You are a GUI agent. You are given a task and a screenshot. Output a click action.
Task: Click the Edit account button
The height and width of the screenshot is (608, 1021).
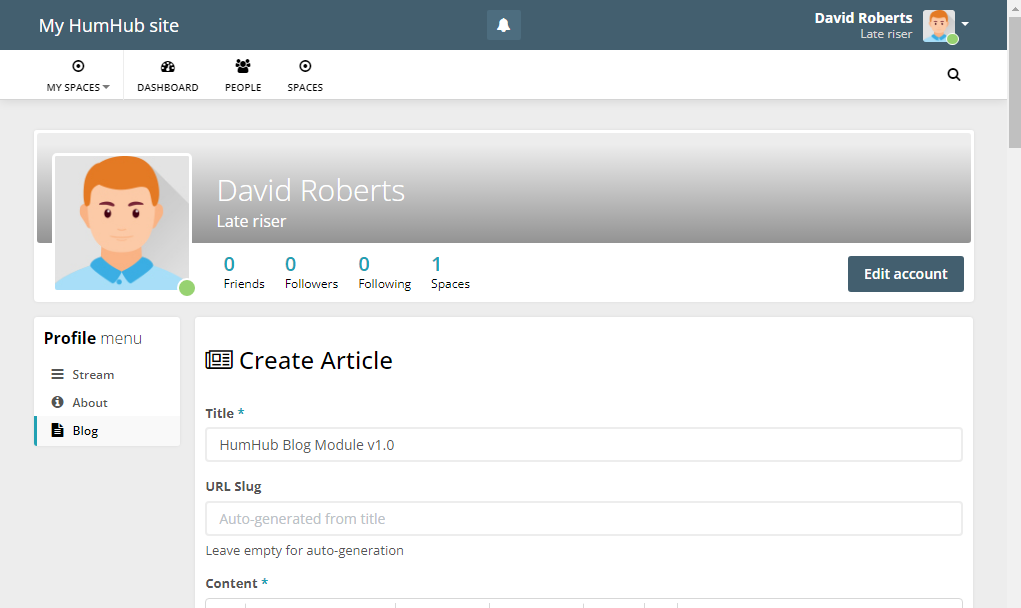(x=905, y=273)
